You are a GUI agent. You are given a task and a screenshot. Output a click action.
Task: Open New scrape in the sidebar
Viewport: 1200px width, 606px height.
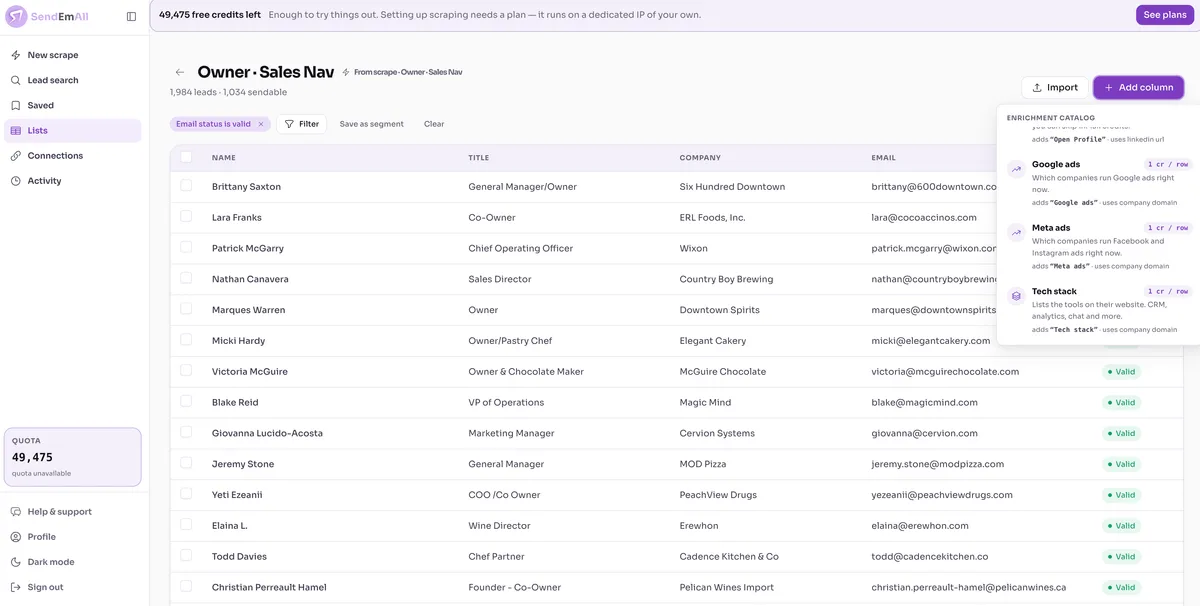[x=72, y=55]
